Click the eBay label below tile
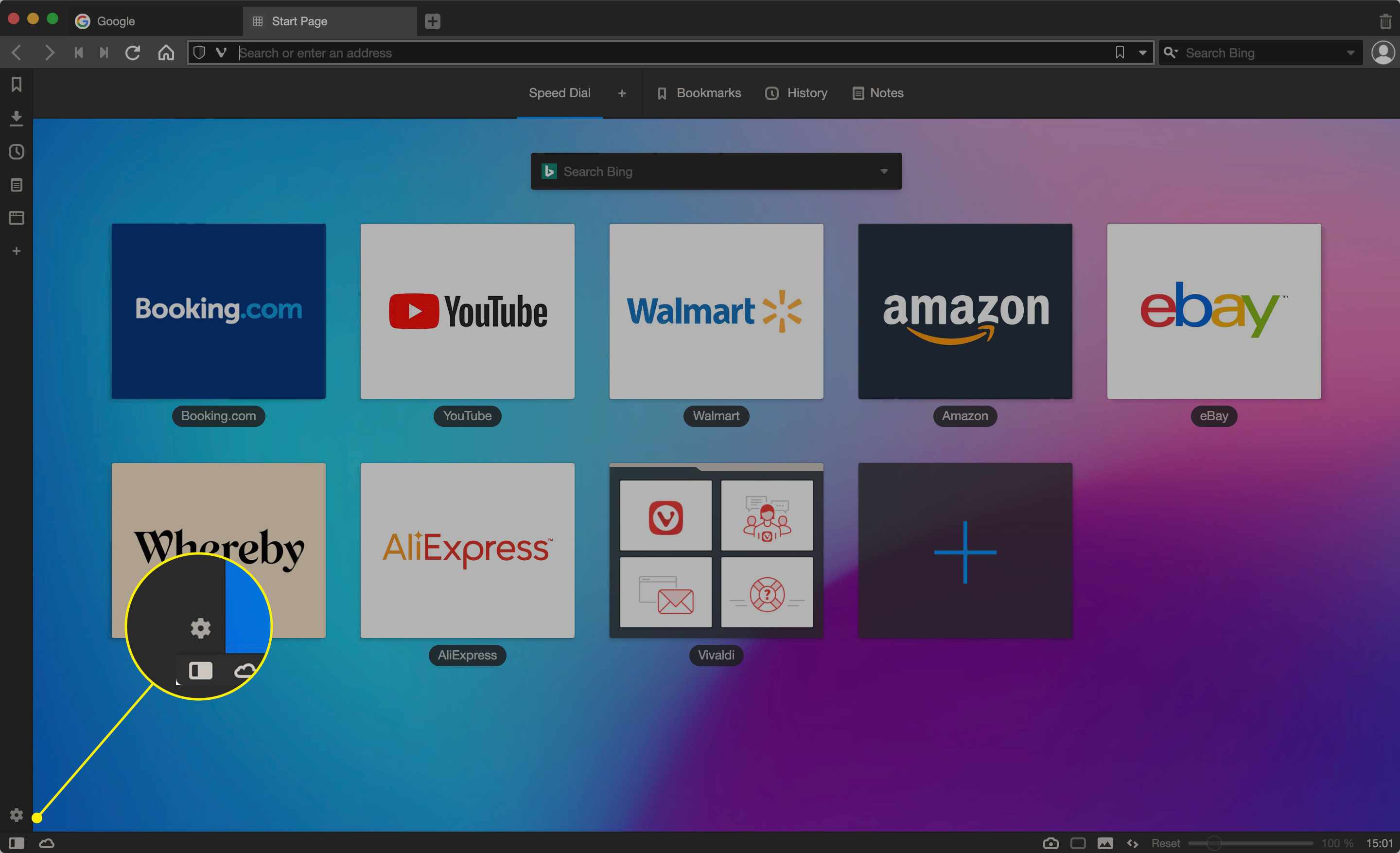The width and height of the screenshot is (1400, 853). point(1214,416)
